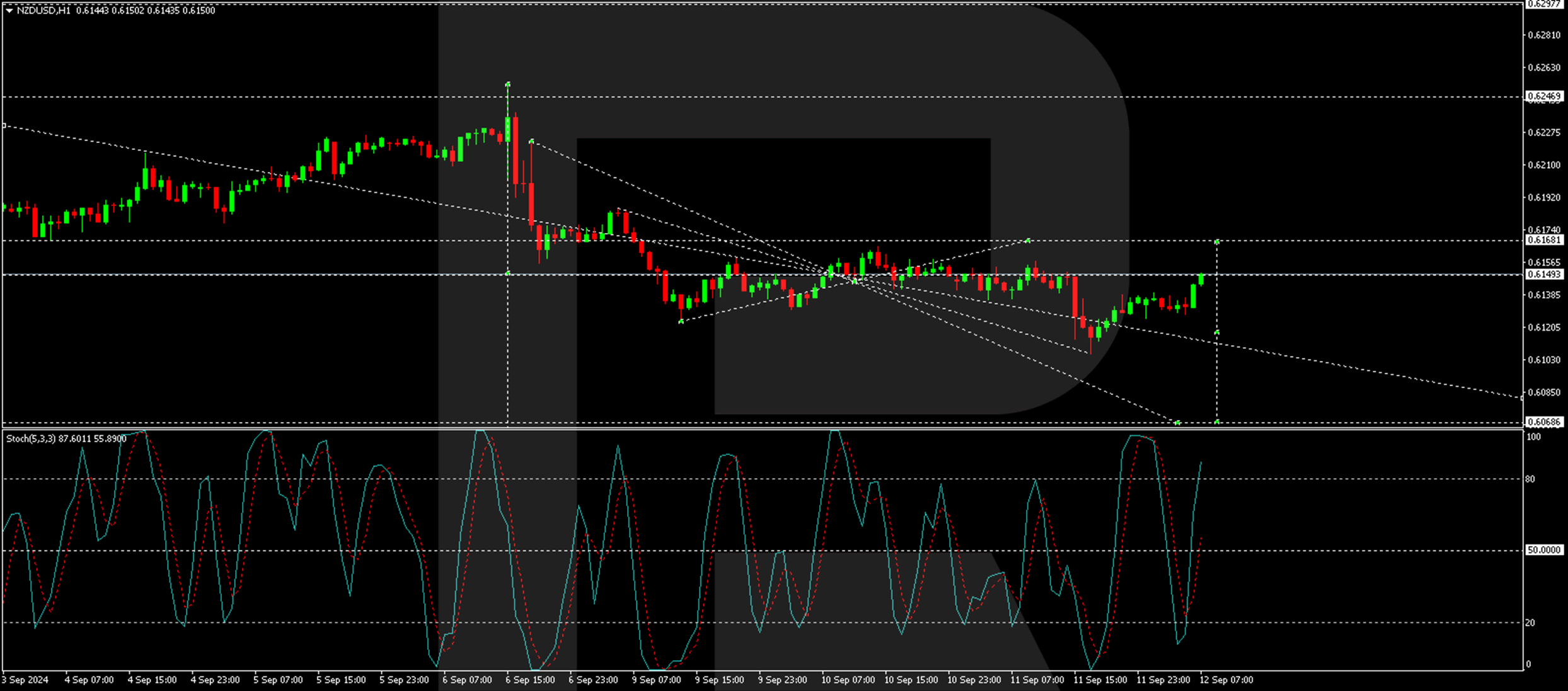Click the 6 Sep 15:00 time label
1568x691 pixels.
pyautogui.click(x=530, y=680)
